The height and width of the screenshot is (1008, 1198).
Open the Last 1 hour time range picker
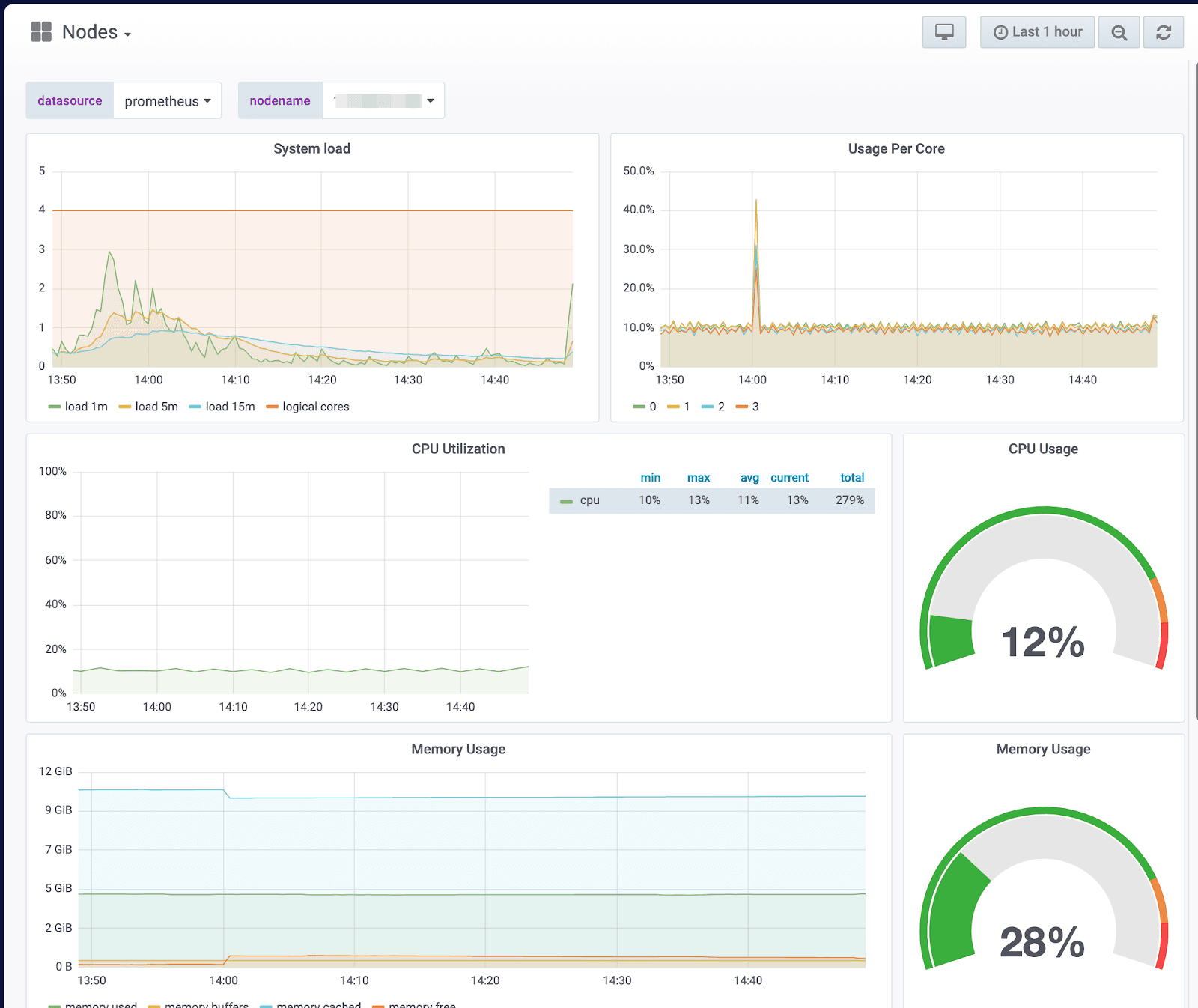[x=1037, y=31]
